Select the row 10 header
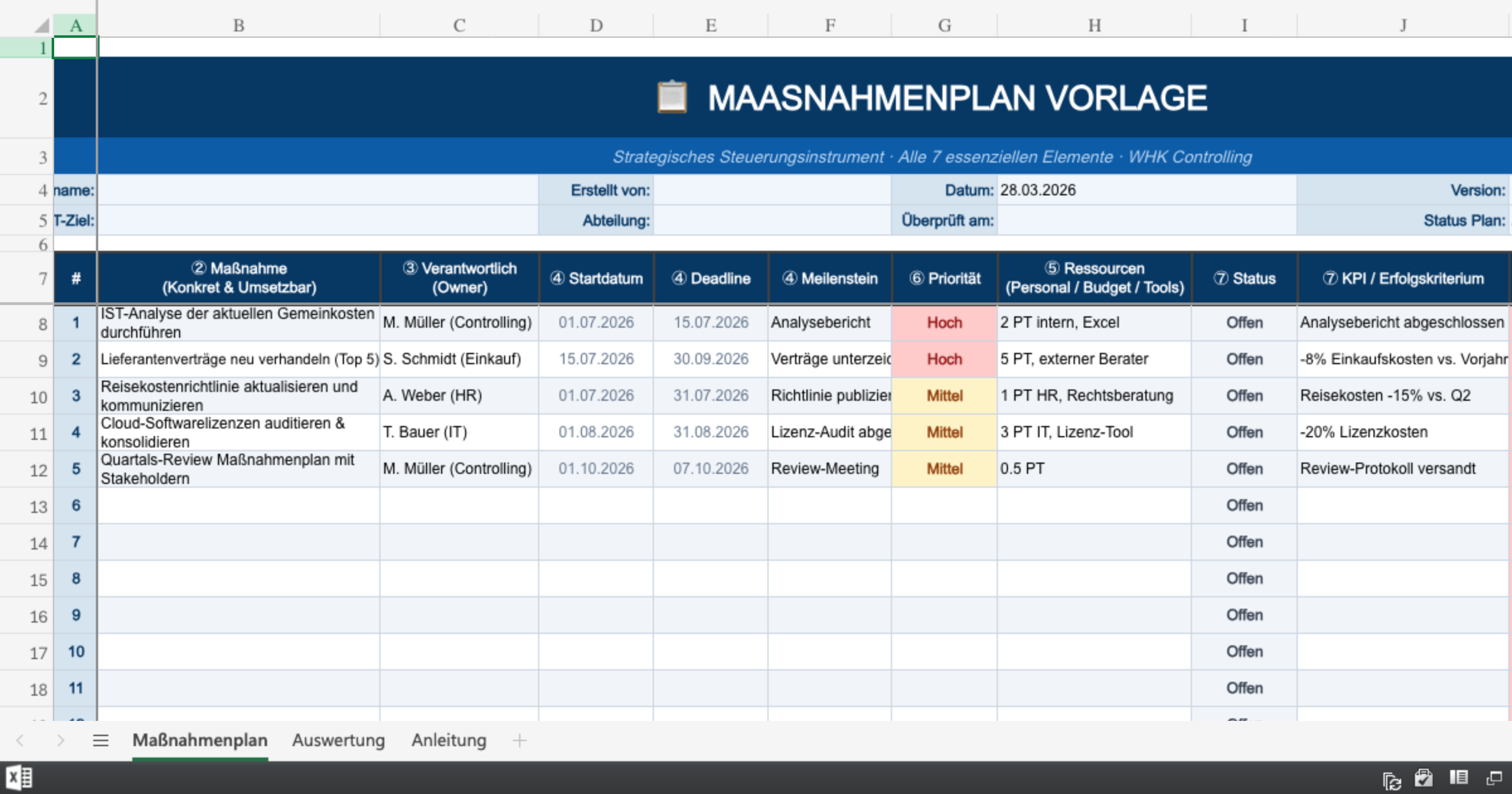Viewport: 1512px width, 794px height. coord(39,396)
